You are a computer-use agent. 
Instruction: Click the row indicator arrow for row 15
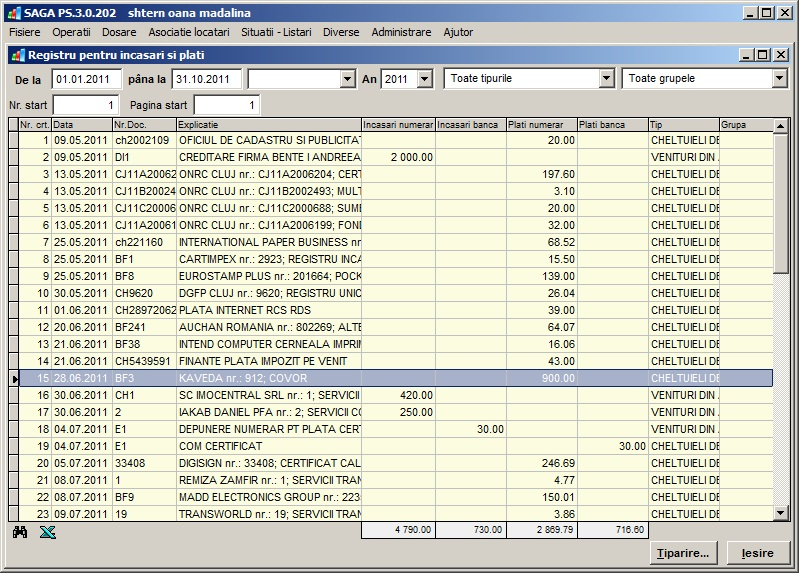click(14, 378)
